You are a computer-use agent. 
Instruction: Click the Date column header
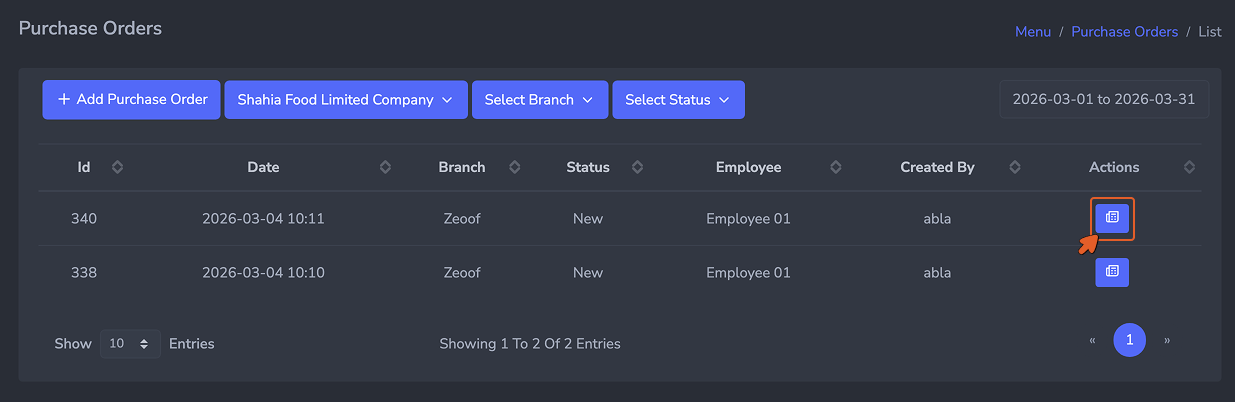tap(263, 167)
